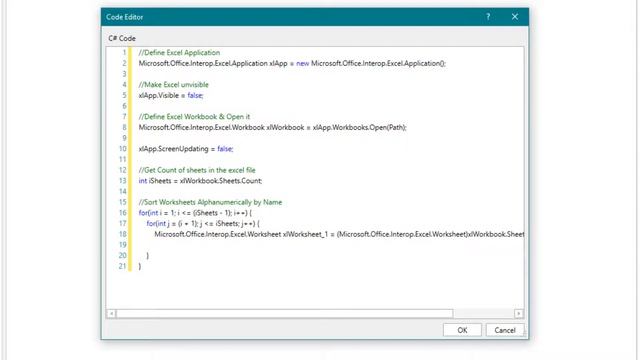
Task: Click the horizontal scrollbar right arrow
Action: click(x=518, y=313)
